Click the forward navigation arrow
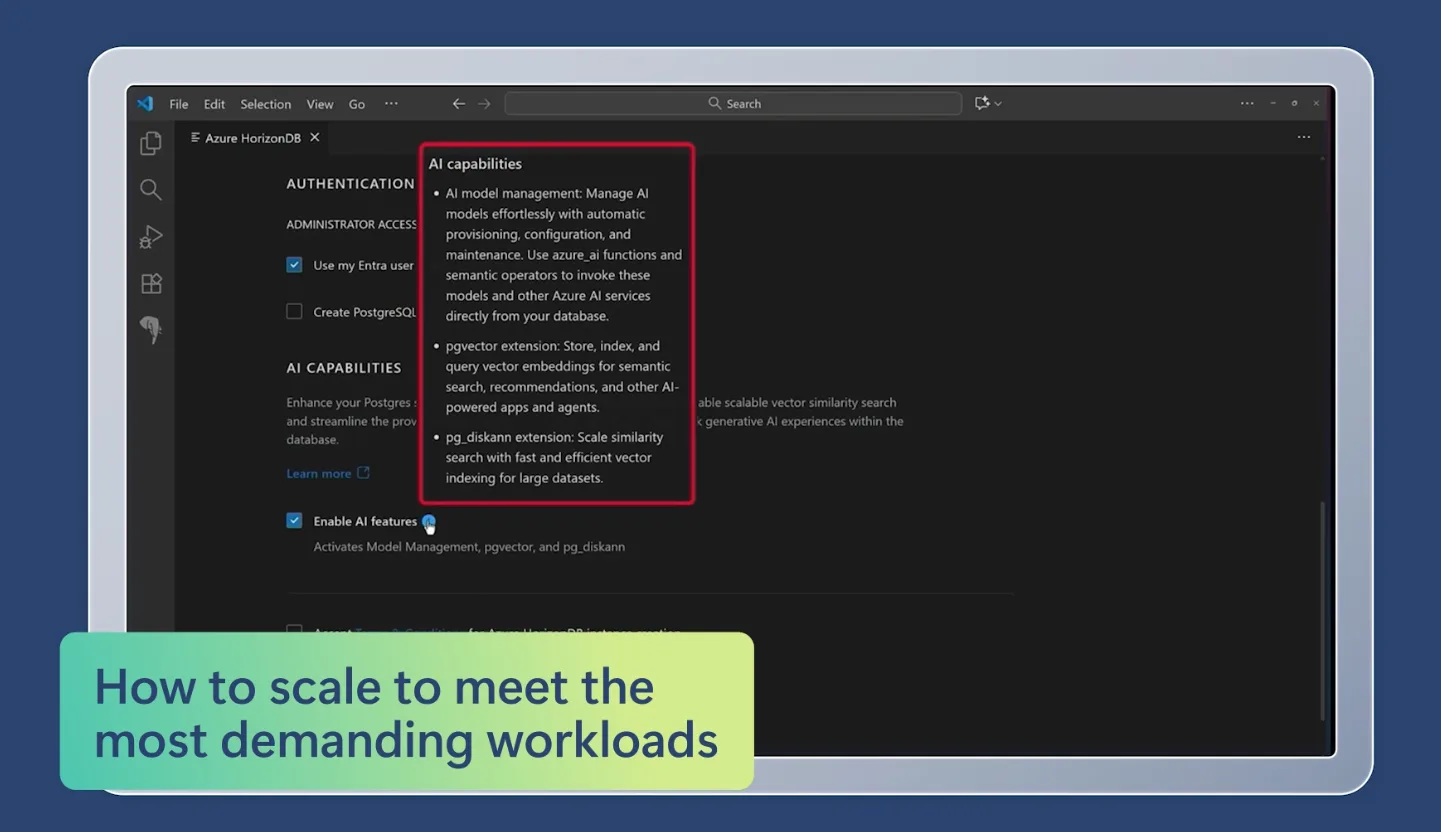The image size is (1441, 832). [484, 103]
